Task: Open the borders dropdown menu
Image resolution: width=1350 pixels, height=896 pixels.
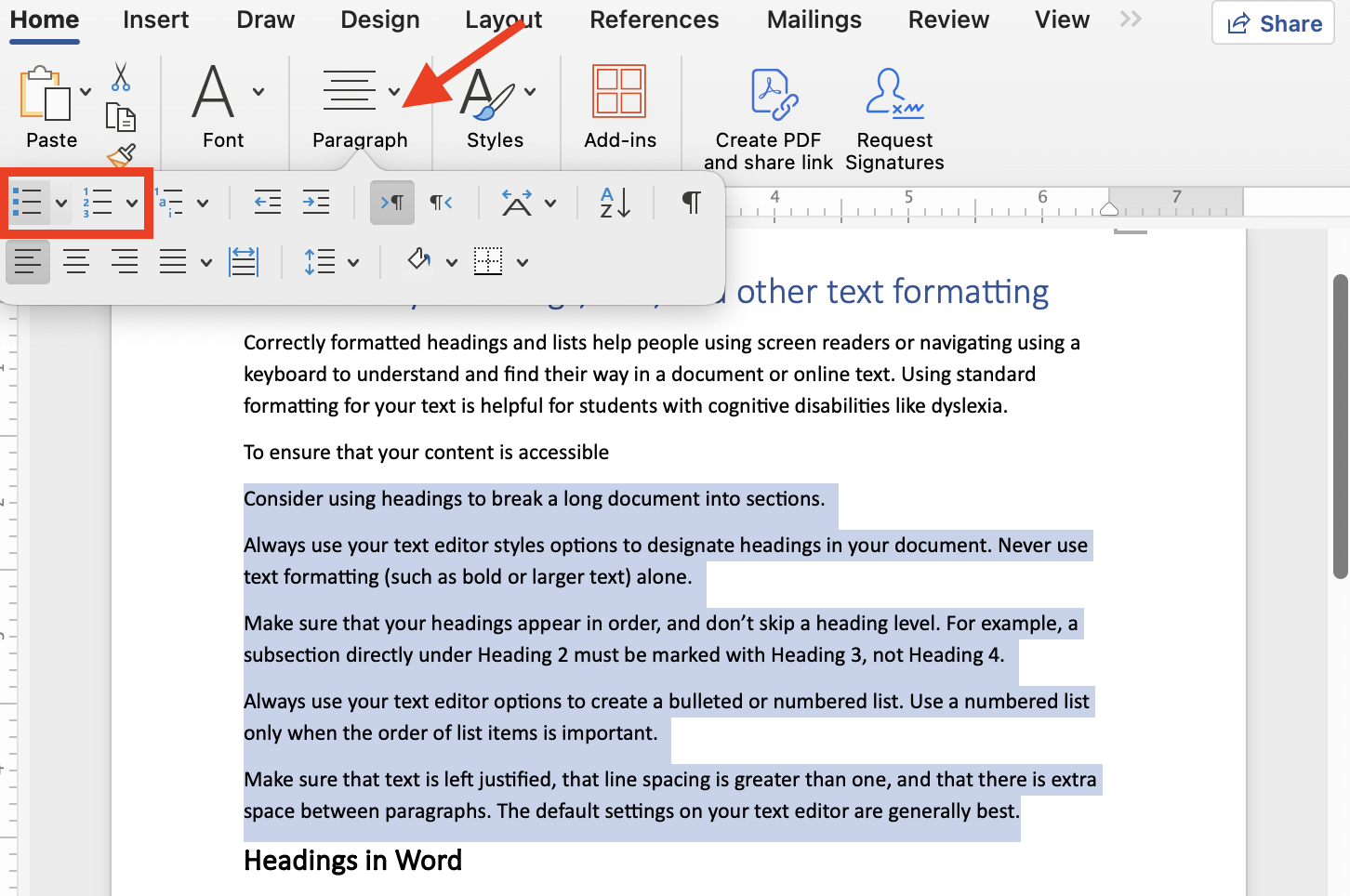Action: (x=522, y=261)
